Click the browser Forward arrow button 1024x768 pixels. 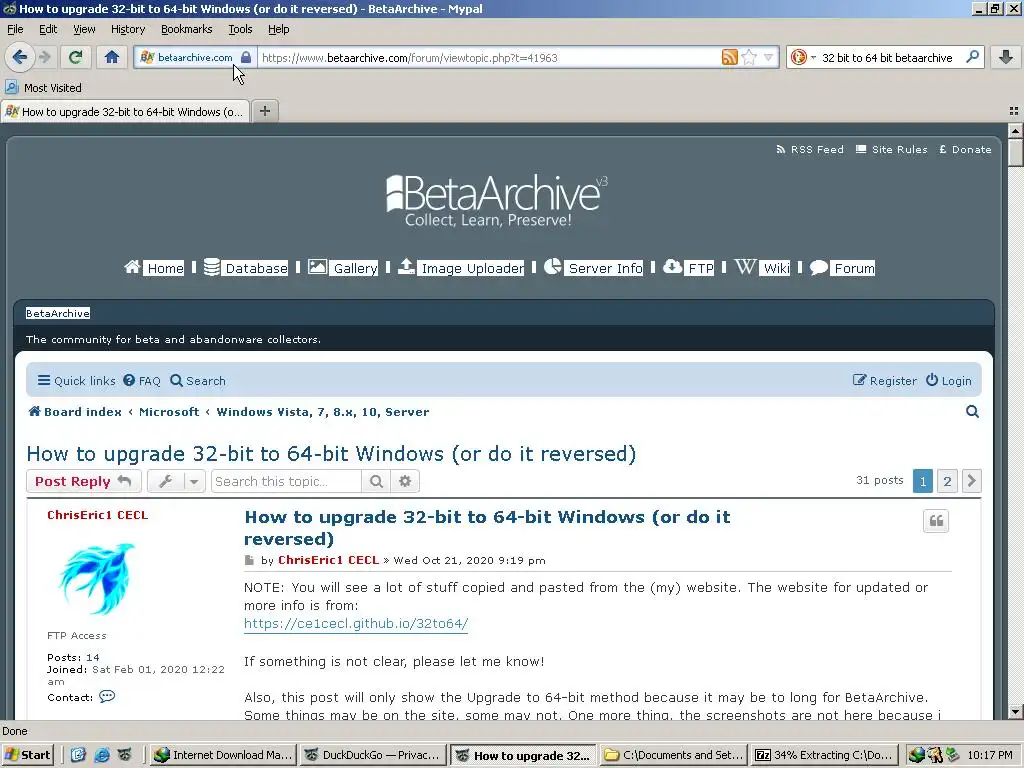(45, 57)
